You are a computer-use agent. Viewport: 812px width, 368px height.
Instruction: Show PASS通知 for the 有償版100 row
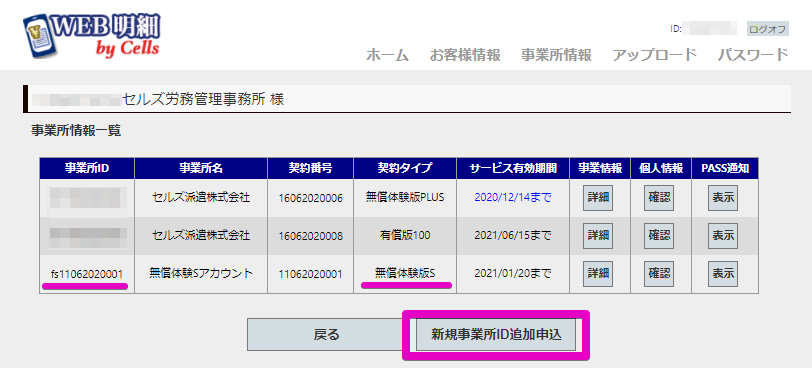tap(723, 235)
